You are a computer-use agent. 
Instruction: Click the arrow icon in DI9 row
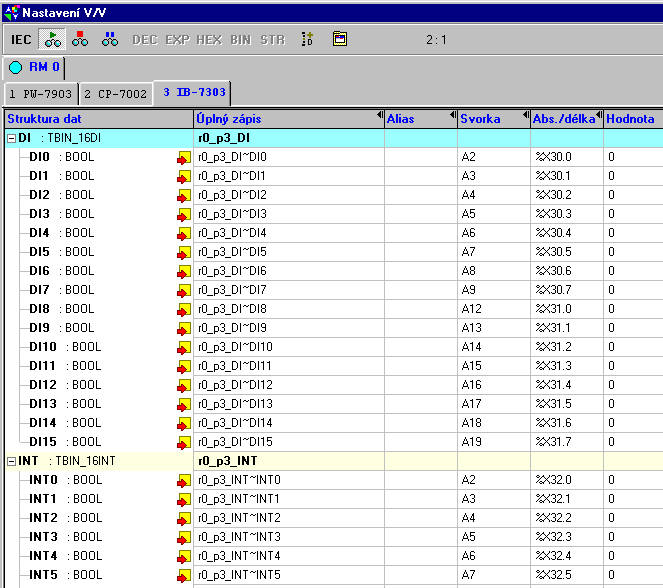point(184,329)
